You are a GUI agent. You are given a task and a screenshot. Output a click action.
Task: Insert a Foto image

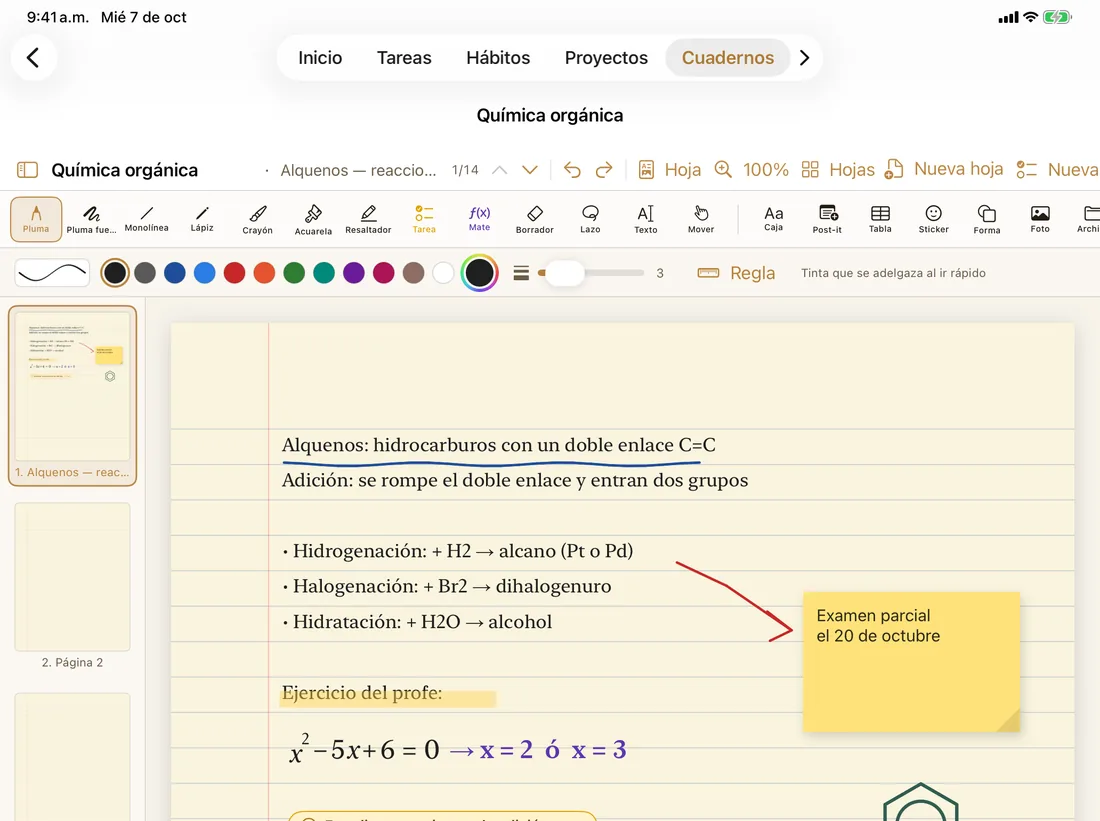[x=1040, y=219]
